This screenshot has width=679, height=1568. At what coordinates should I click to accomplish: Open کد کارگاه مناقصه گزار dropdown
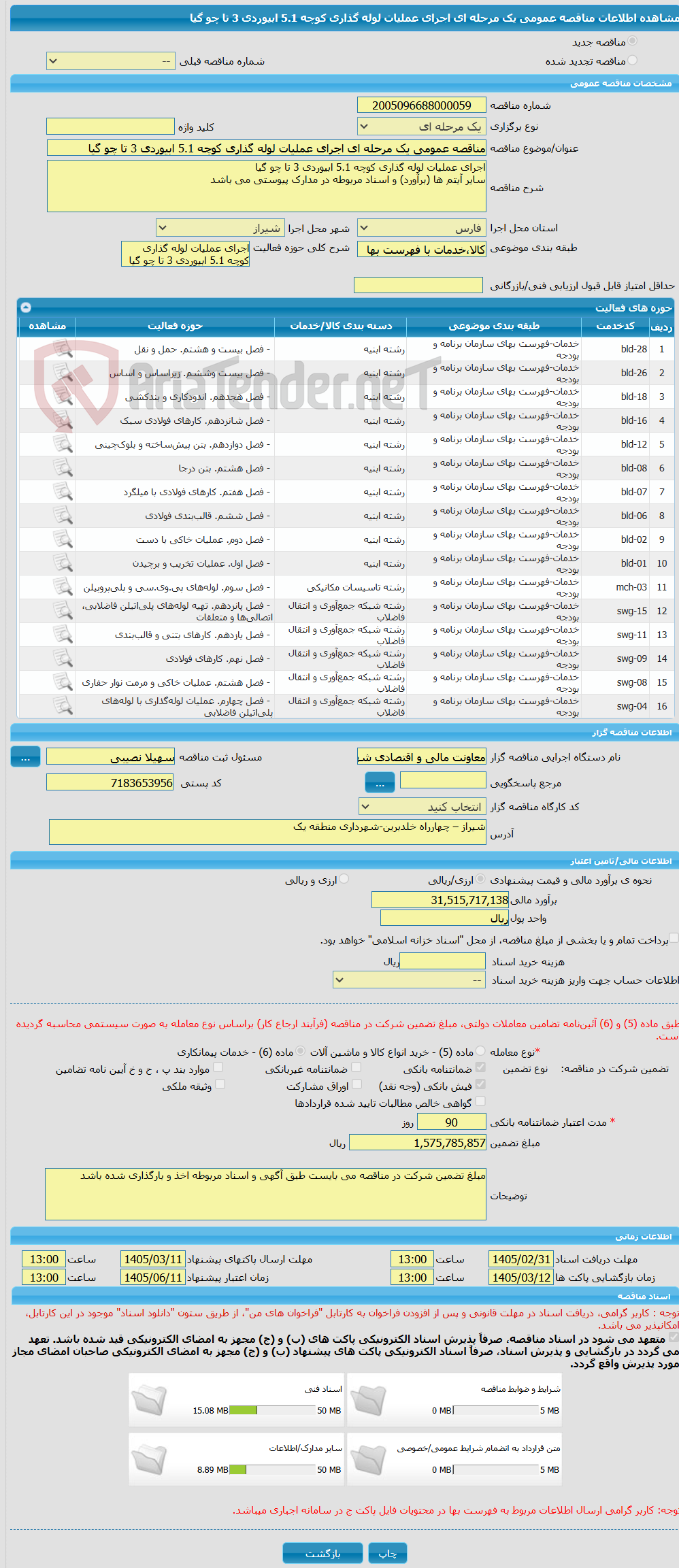coord(423,807)
